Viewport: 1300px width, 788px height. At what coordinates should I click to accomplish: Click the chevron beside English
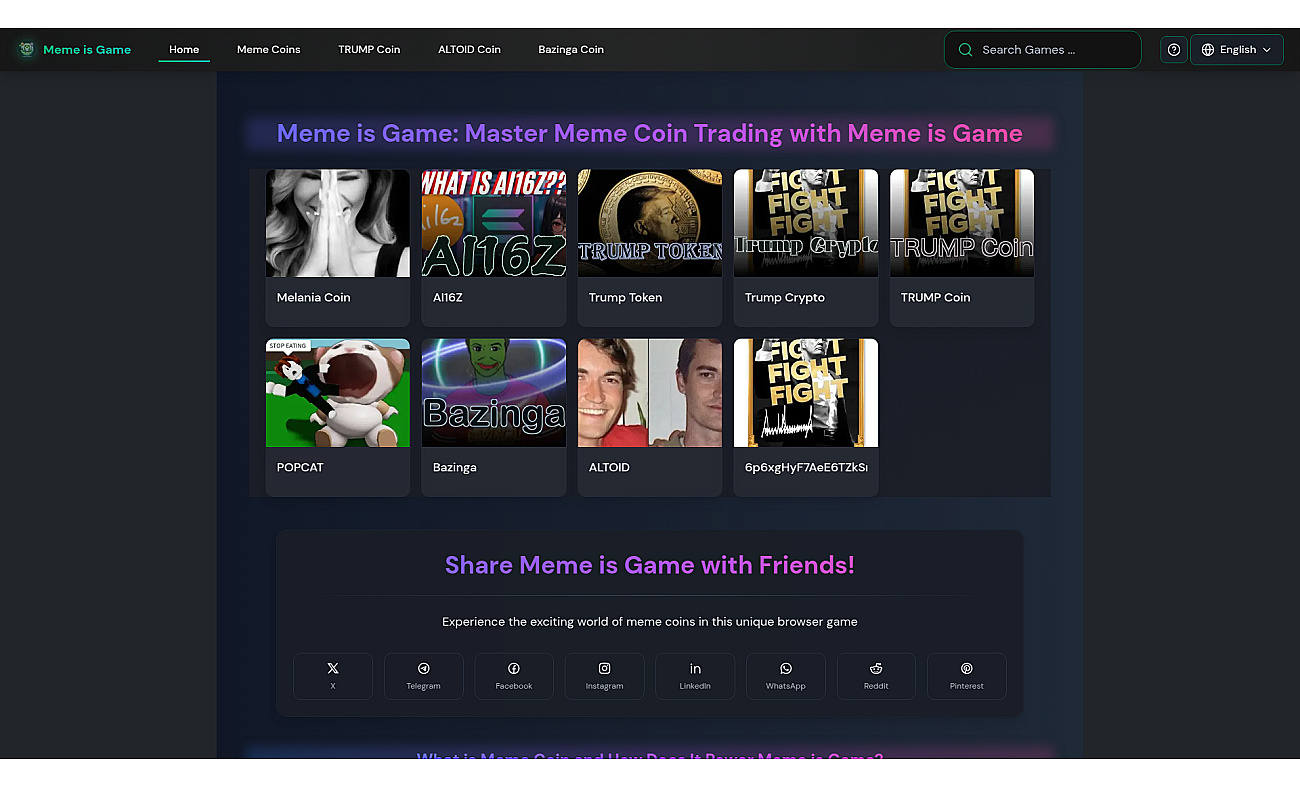1267,49
